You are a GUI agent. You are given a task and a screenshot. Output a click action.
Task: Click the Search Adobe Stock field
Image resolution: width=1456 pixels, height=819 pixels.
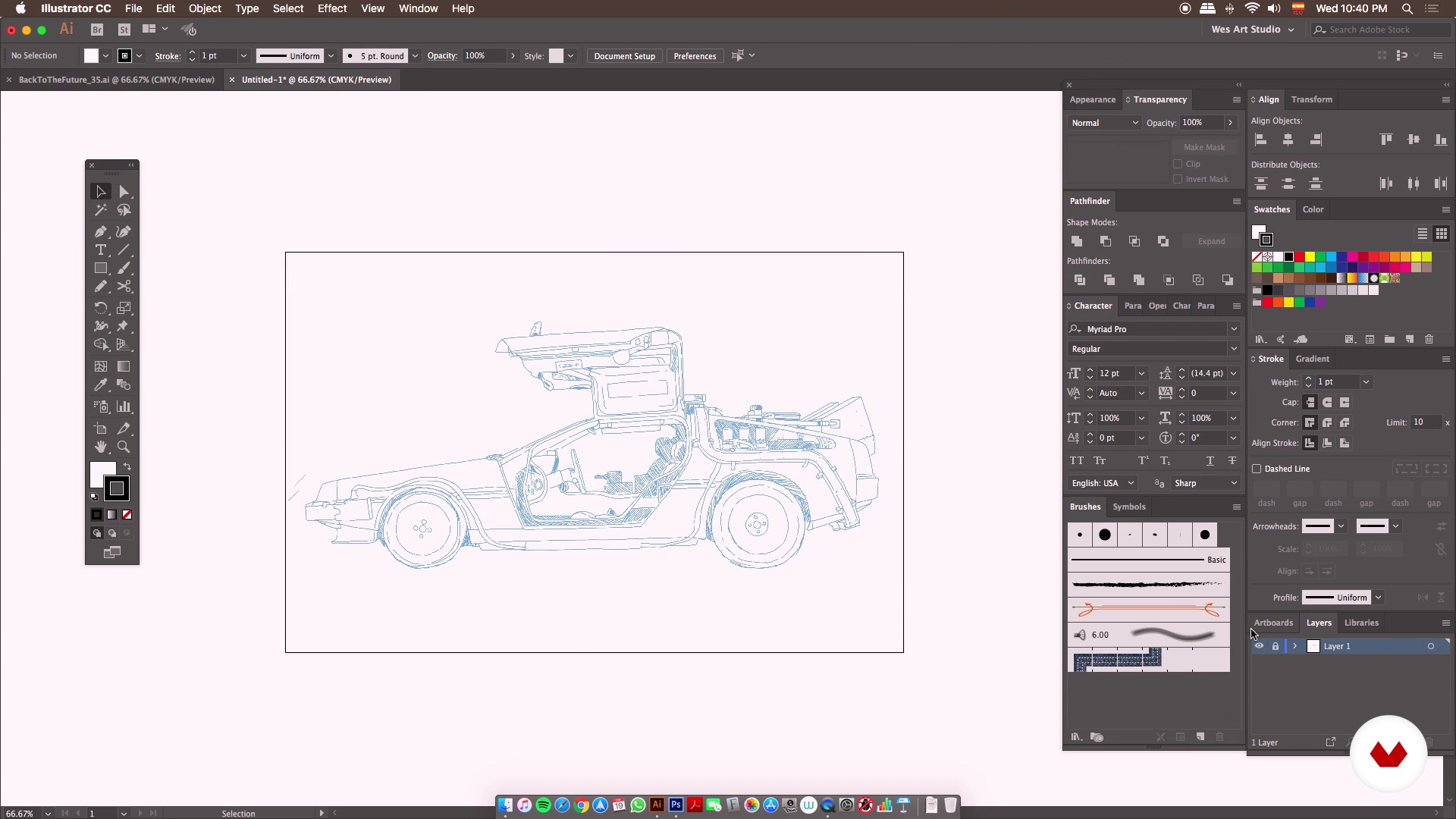click(1382, 30)
